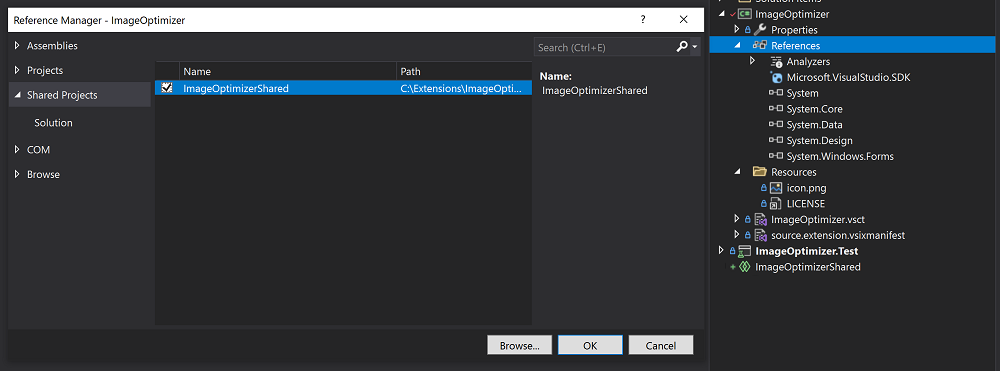This screenshot has width=1000, height=371.
Task: Open the search options dropdown arrow
Action: (695, 47)
